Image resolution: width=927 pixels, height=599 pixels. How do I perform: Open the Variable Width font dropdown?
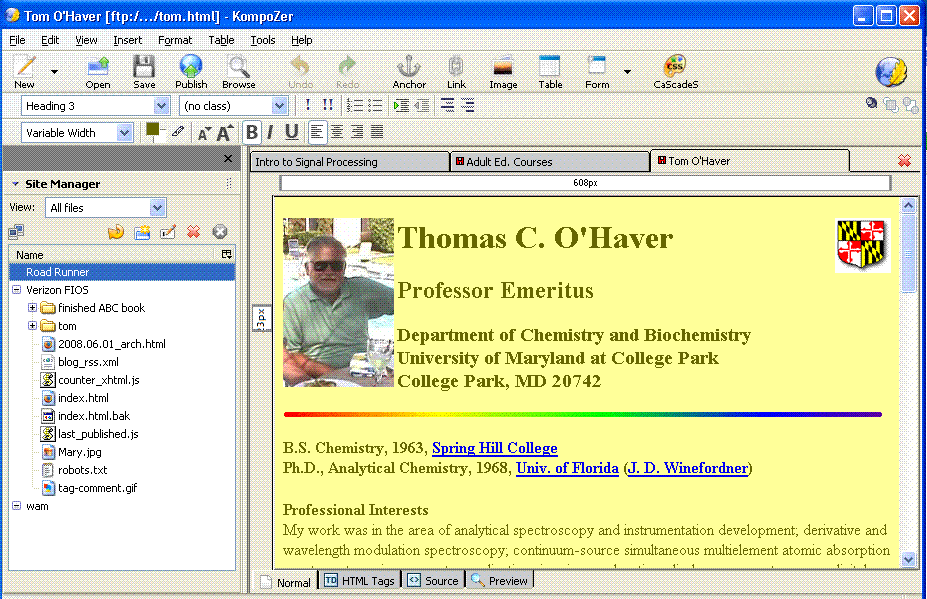pos(124,133)
